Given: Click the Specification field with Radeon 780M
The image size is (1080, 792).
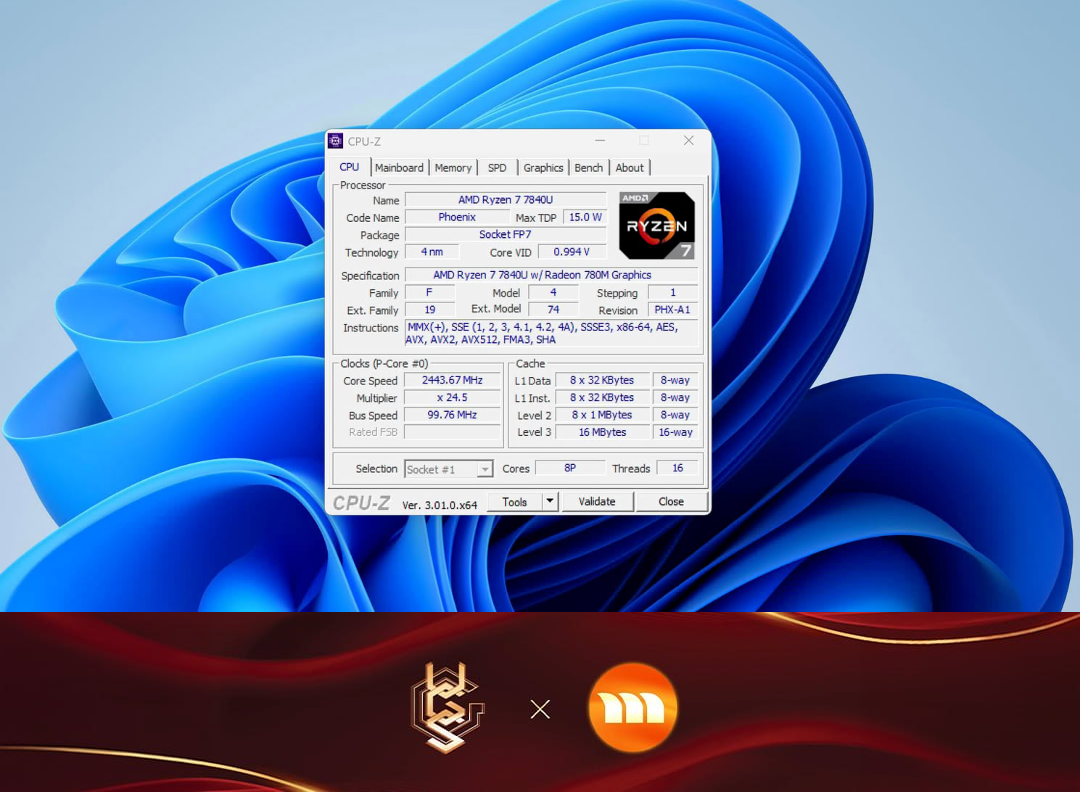Looking at the screenshot, I should [552, 275].
